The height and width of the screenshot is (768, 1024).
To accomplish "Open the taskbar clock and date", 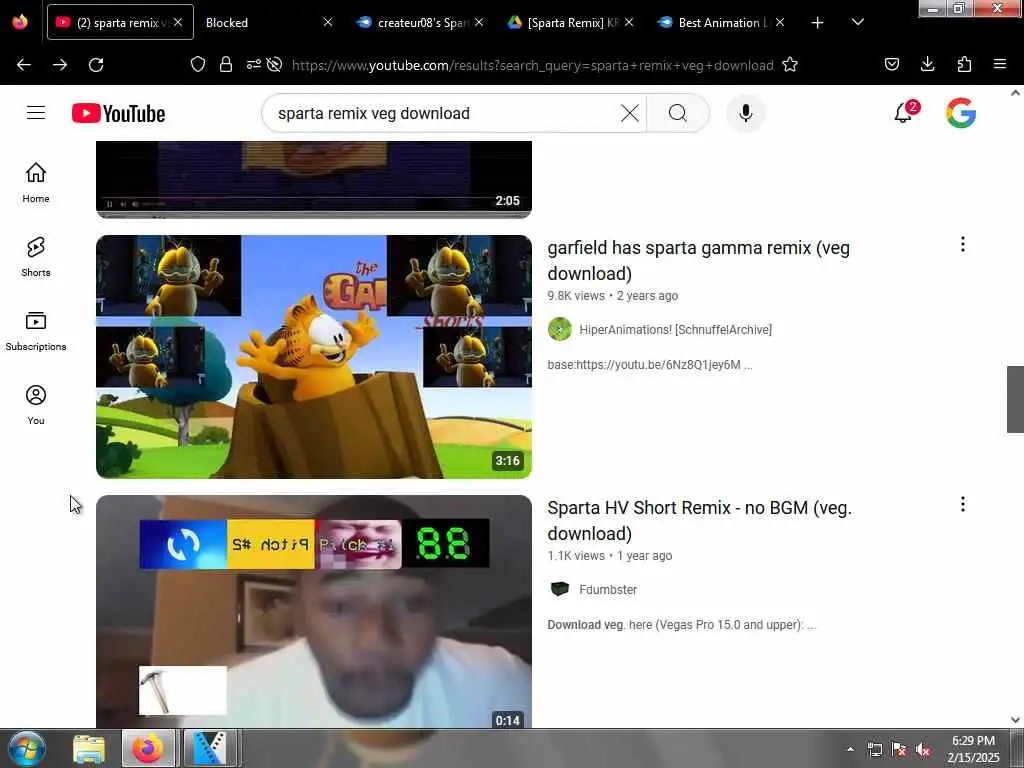I will tap(973, 749).
